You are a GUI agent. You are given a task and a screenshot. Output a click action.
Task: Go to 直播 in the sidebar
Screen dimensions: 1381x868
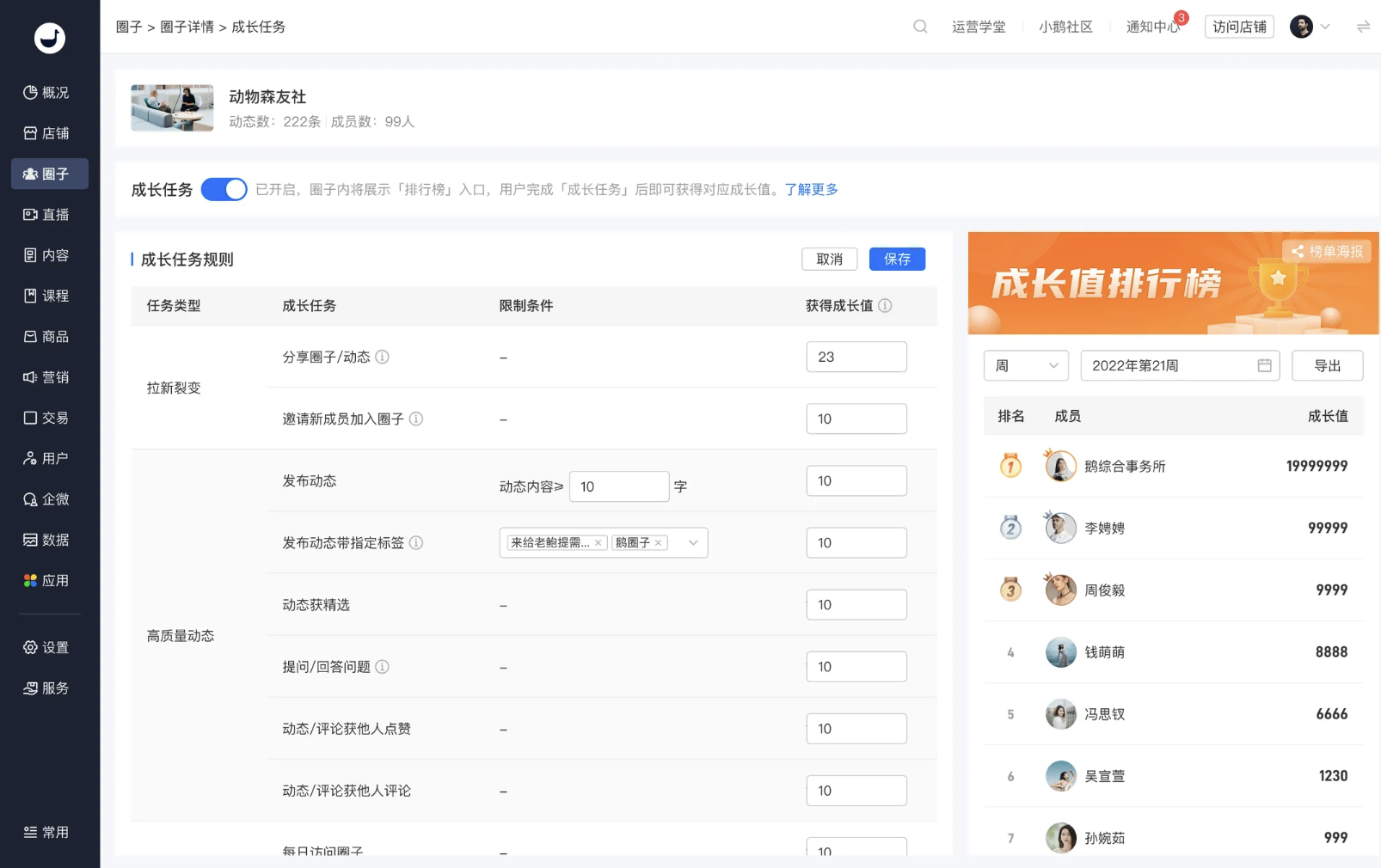[x=48, y=215]
